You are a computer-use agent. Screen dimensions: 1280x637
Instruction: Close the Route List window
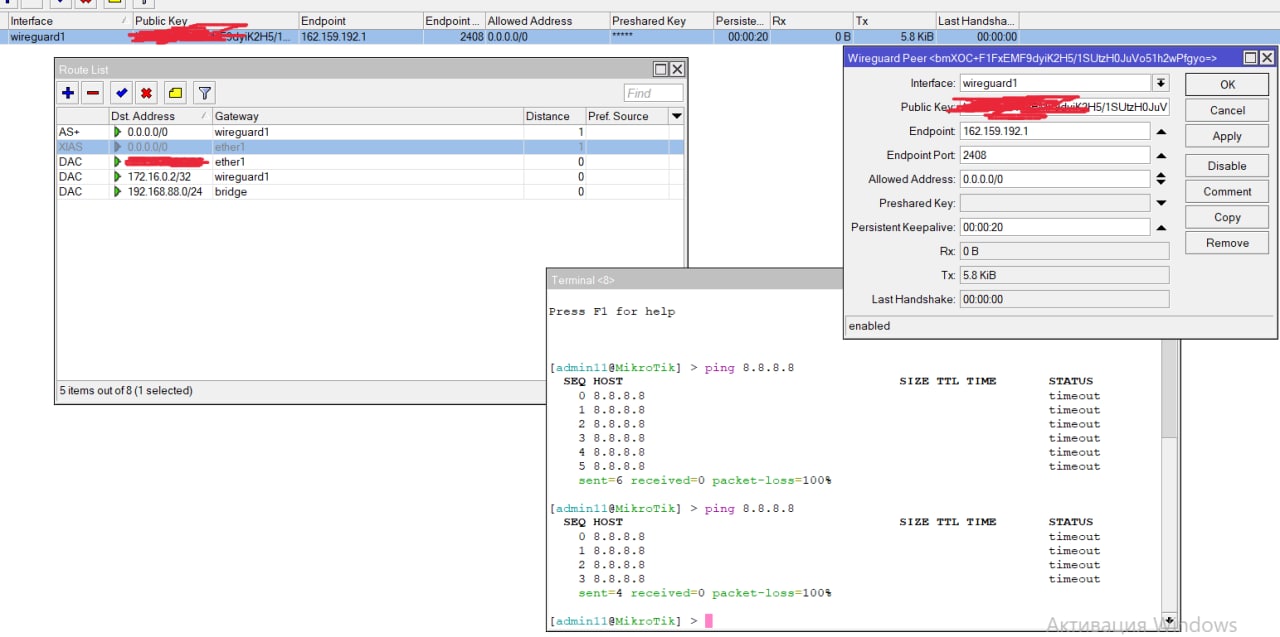pyautogui.click(x=677, y=69)
